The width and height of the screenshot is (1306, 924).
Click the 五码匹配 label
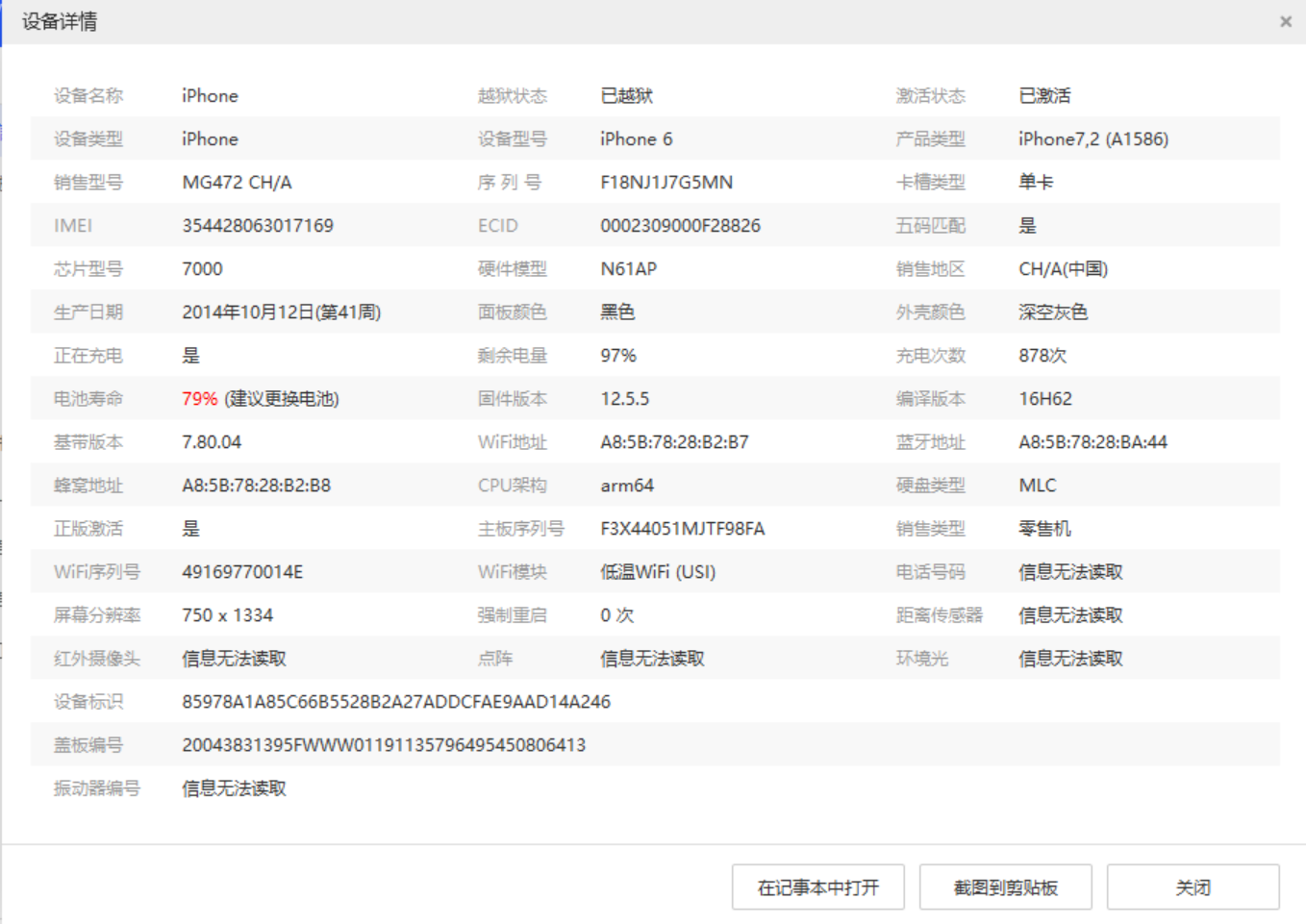coord(931,226)
